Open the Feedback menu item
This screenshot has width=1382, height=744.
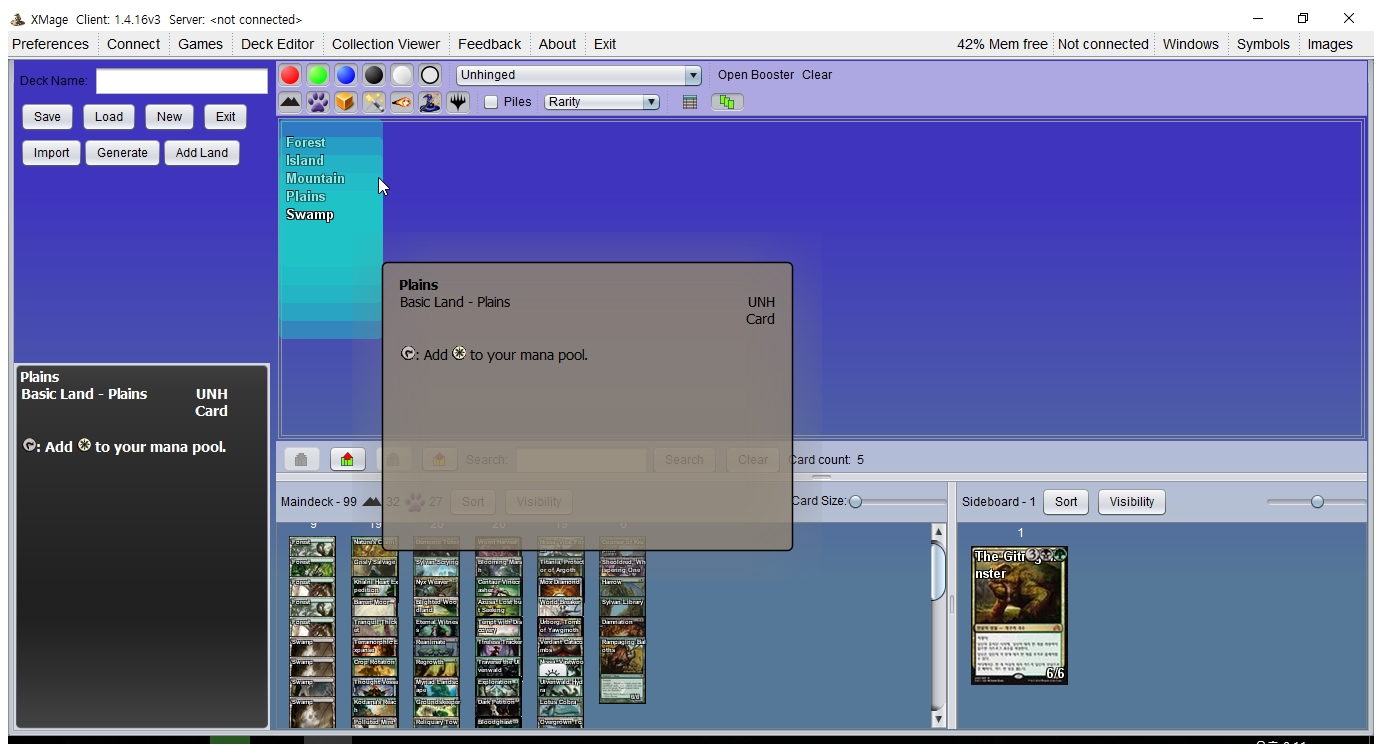point(489,44)
